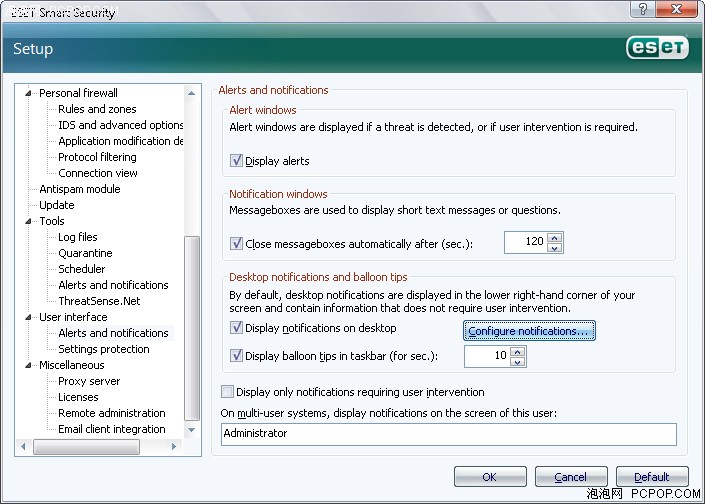Select Quarantine tree item

[85, 253]
